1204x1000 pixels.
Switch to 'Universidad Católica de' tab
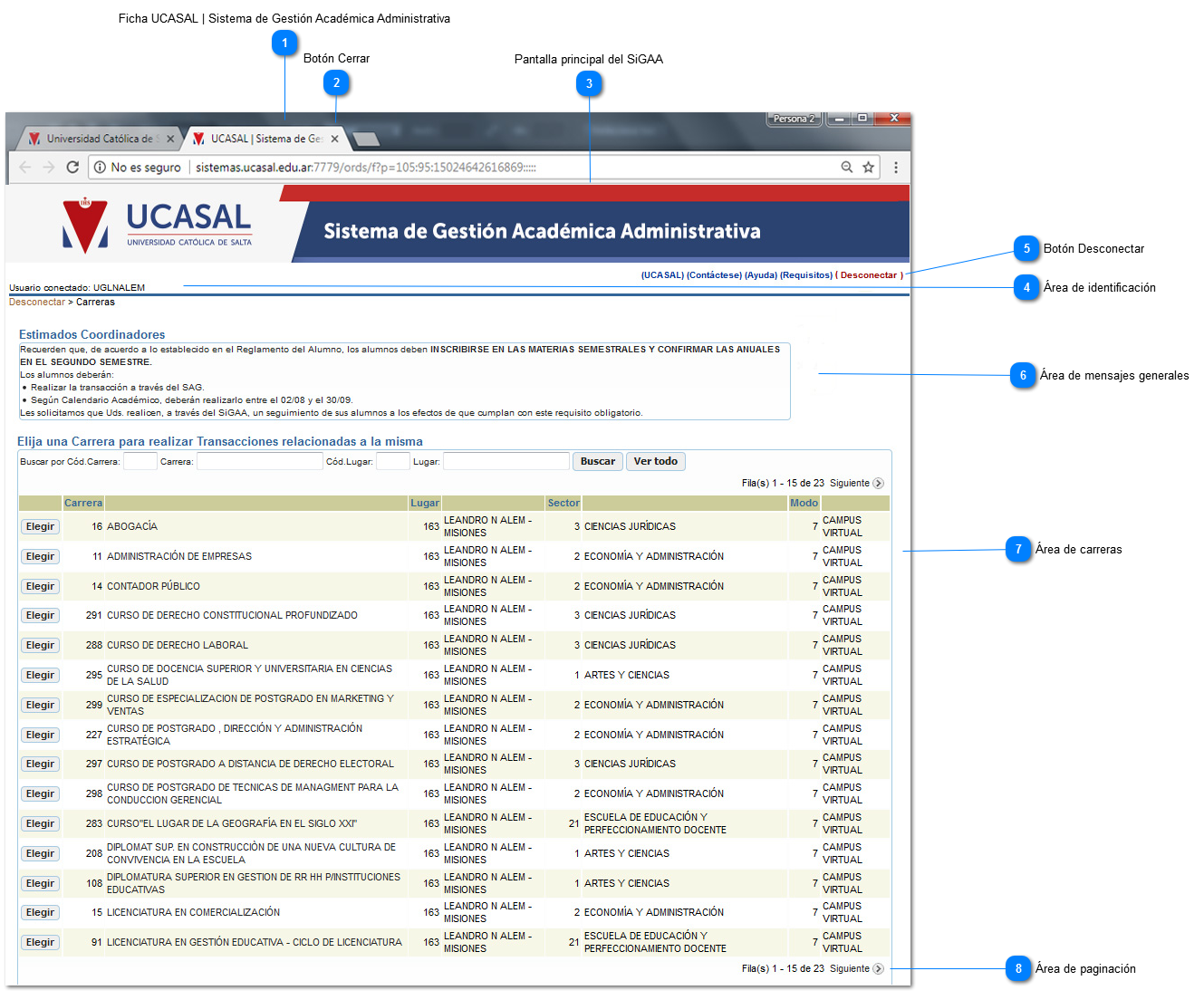coord(100,139)
